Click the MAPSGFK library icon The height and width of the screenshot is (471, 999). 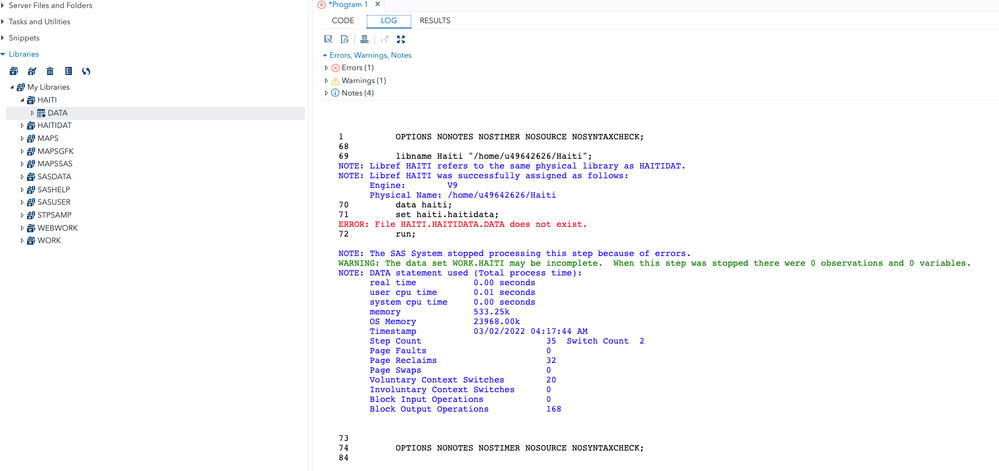coord(31,151)
